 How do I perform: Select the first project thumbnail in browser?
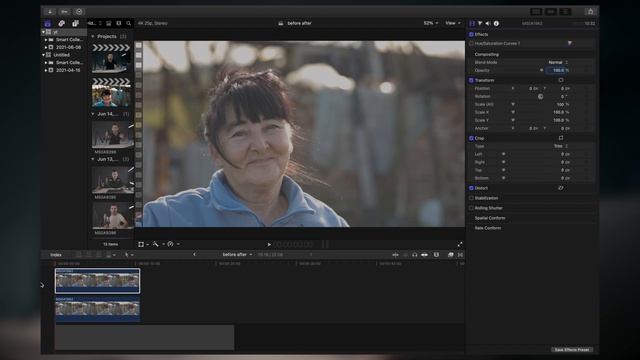[111, 58]
